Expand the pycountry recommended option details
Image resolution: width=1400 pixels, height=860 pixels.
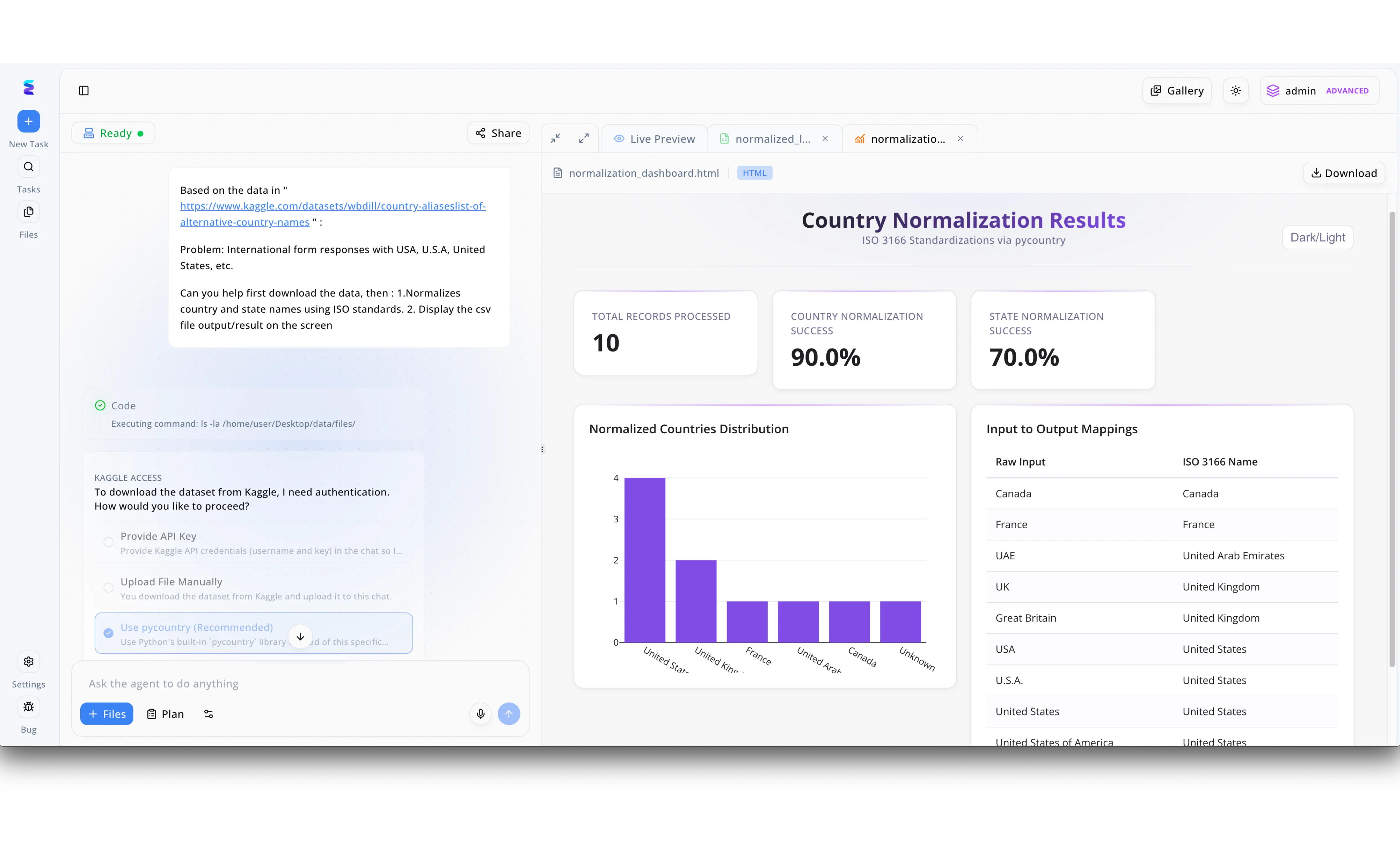tap(300, 636)
